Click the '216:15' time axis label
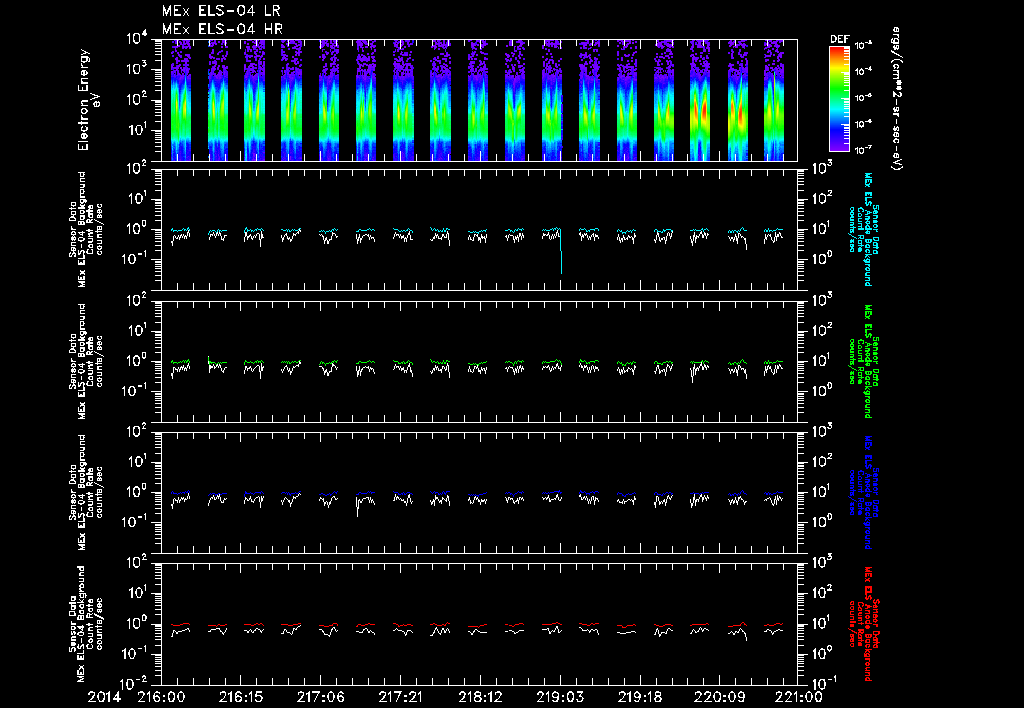 pyautogui.click(x=240, y=698)
